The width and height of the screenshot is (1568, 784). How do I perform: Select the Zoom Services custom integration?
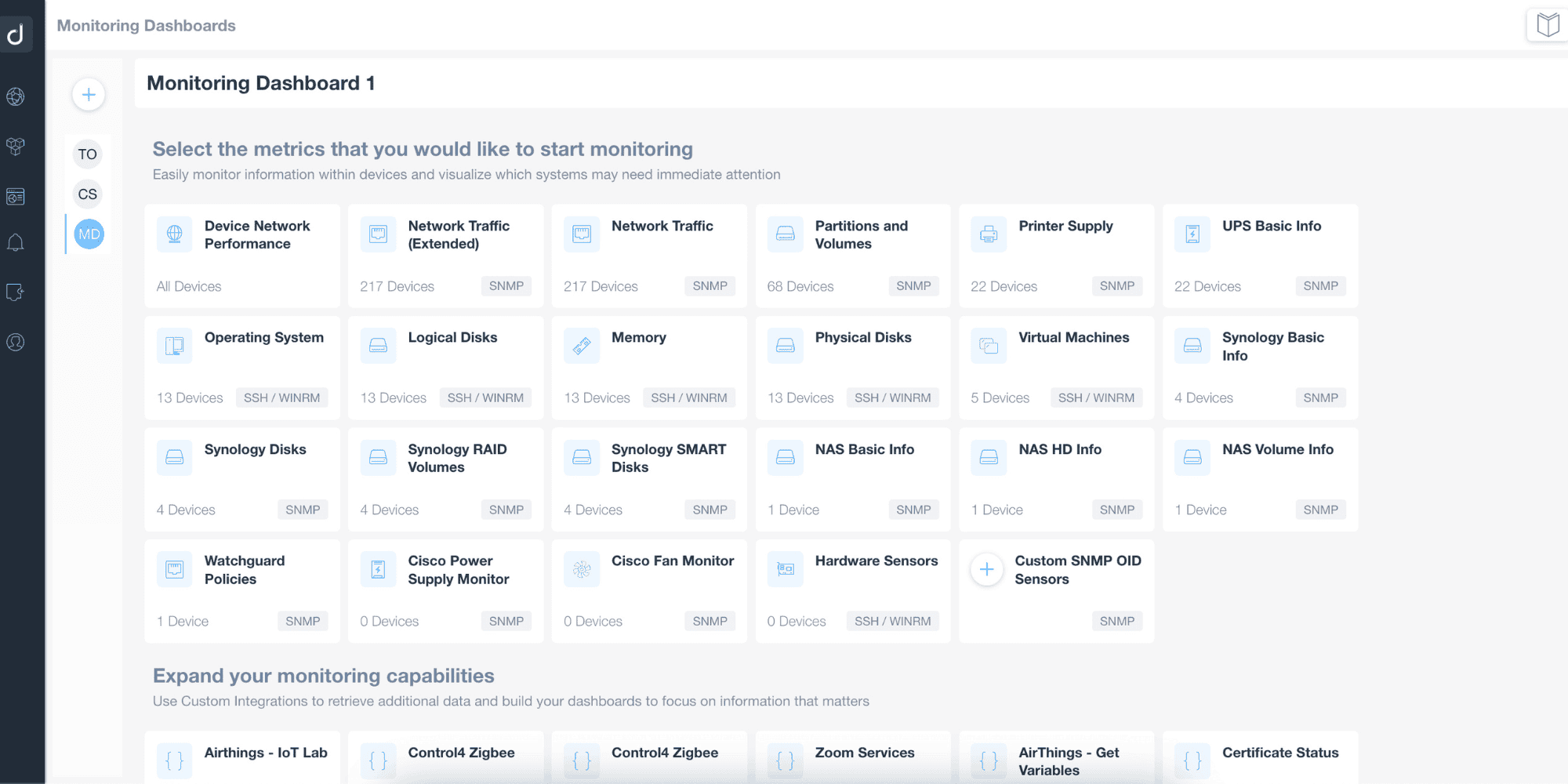(852, 757)
